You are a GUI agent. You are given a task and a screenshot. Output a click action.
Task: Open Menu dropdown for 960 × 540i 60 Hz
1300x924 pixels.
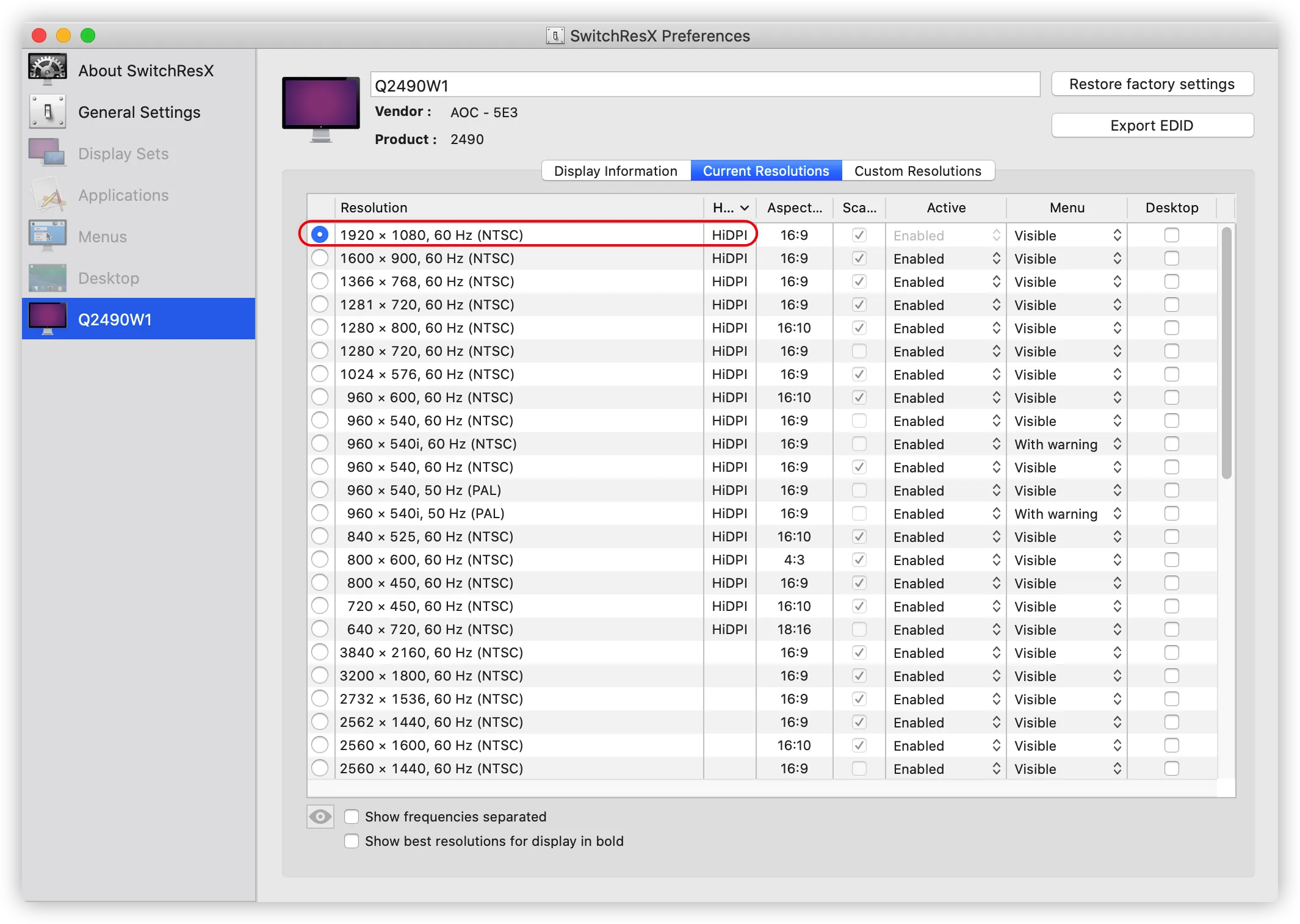1067,444
